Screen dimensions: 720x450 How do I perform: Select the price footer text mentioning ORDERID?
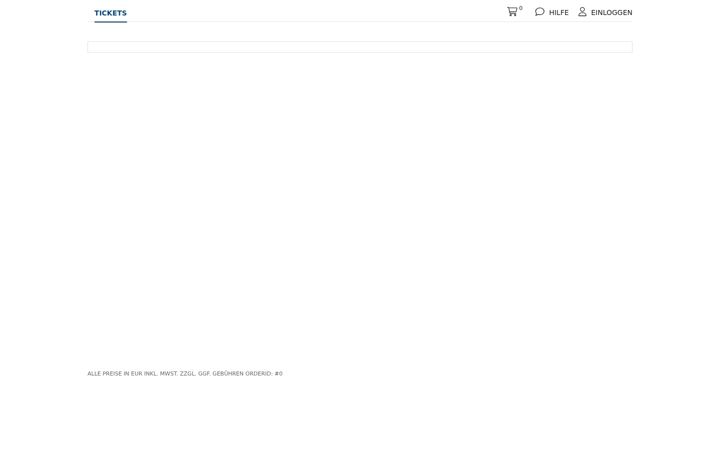click(x=185, y=374)
